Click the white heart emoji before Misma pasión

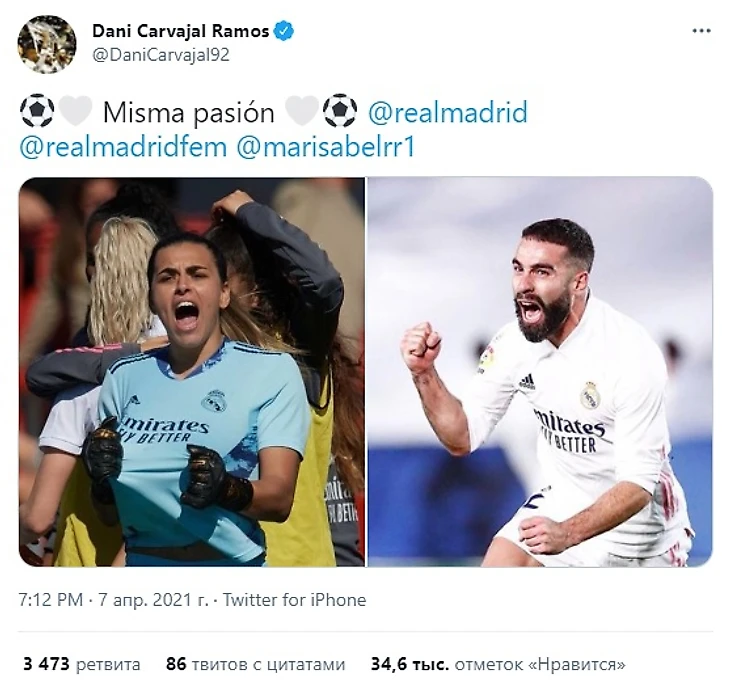[x=75, y=112]
